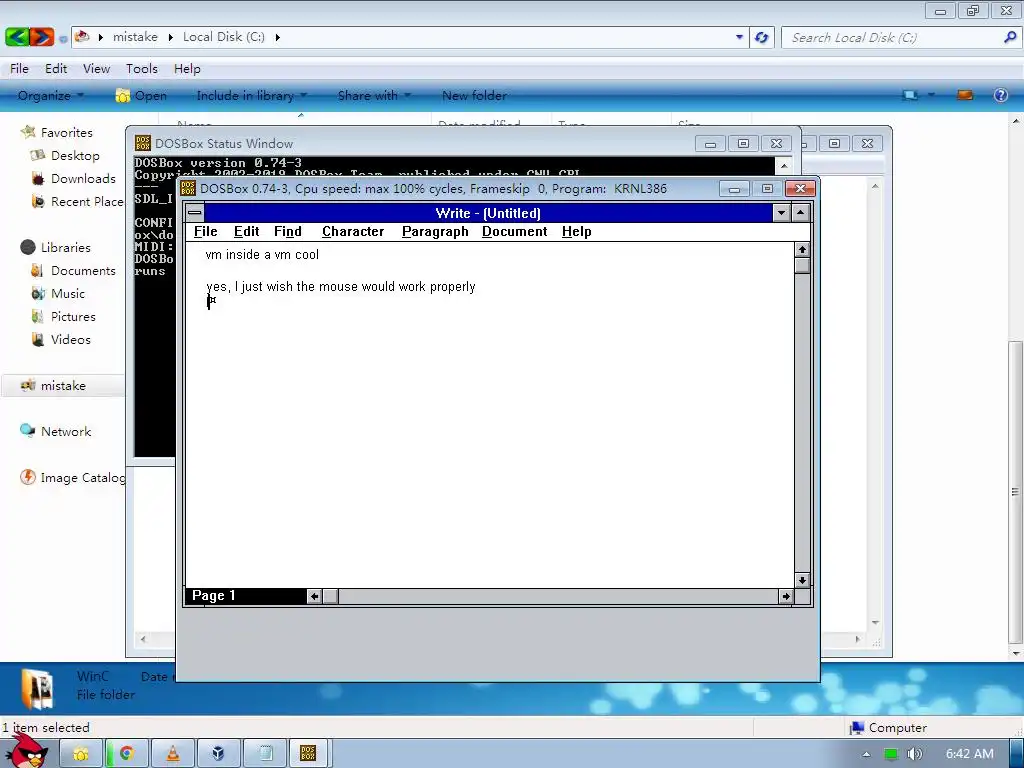Click the Write vertical scroll thumb

[x=802, y=266]
